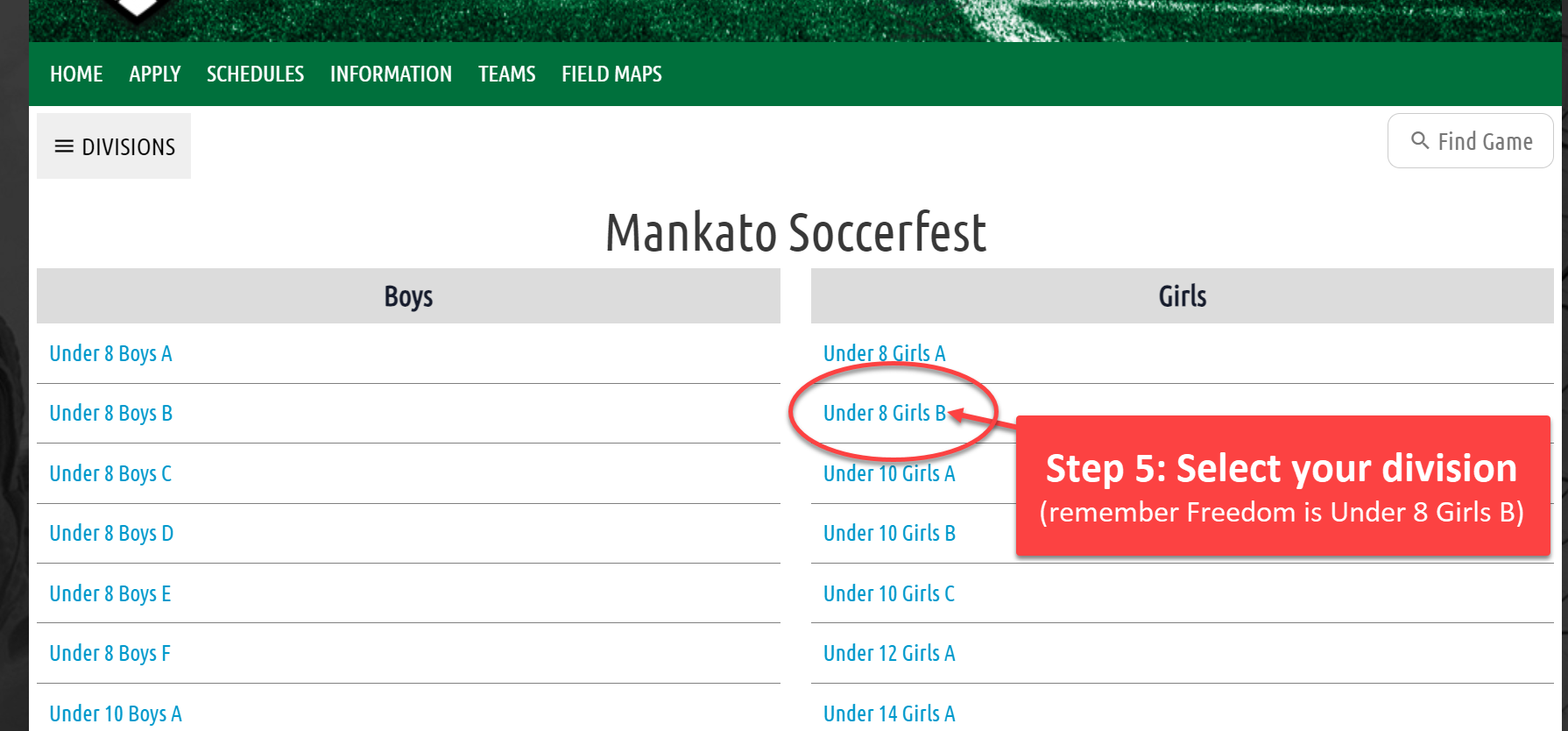This screenshot has width=1568, height=731.
Task: Select Under 8 Boys E division
Action: pos(109,593)
